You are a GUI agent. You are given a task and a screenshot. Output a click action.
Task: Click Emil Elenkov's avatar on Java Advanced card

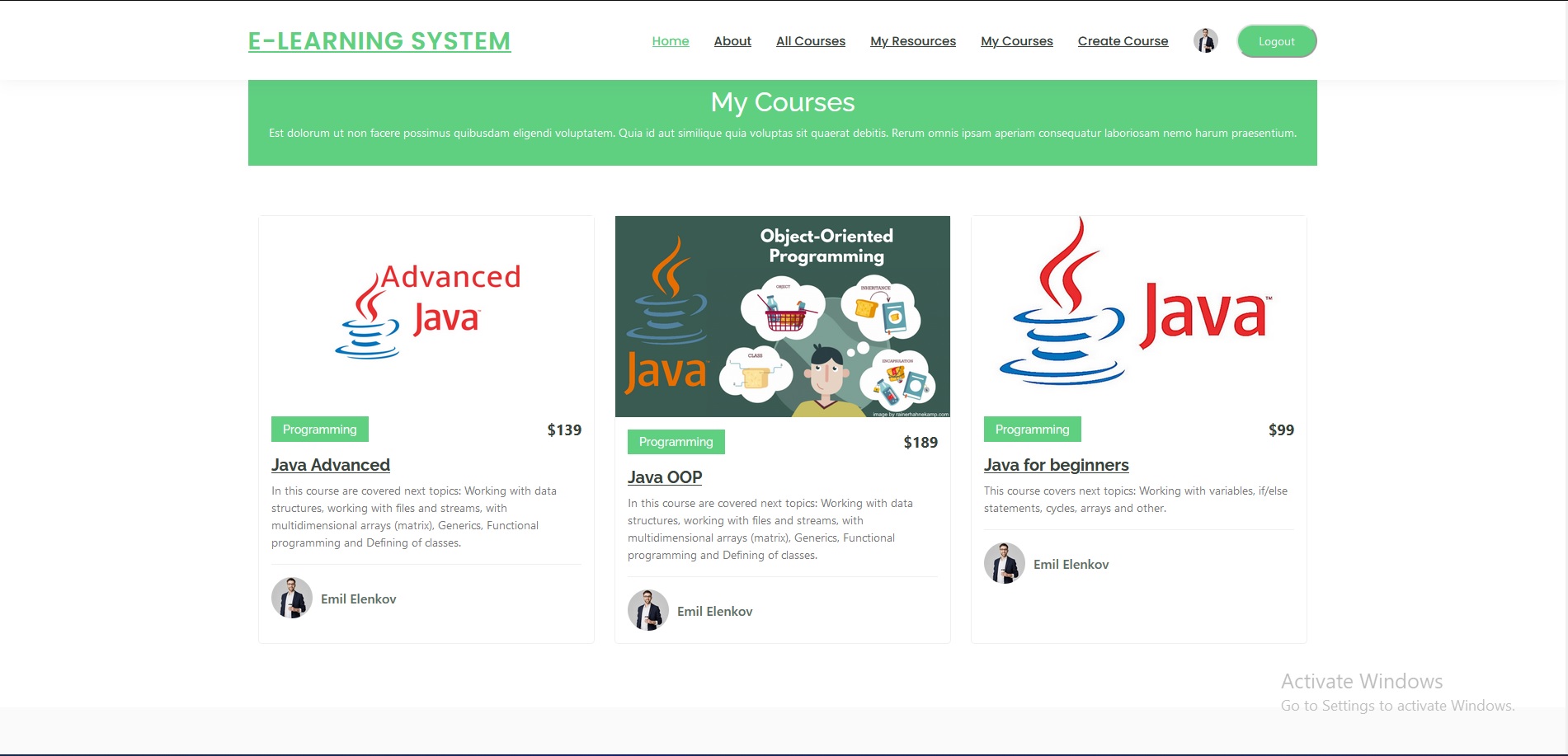290,597
